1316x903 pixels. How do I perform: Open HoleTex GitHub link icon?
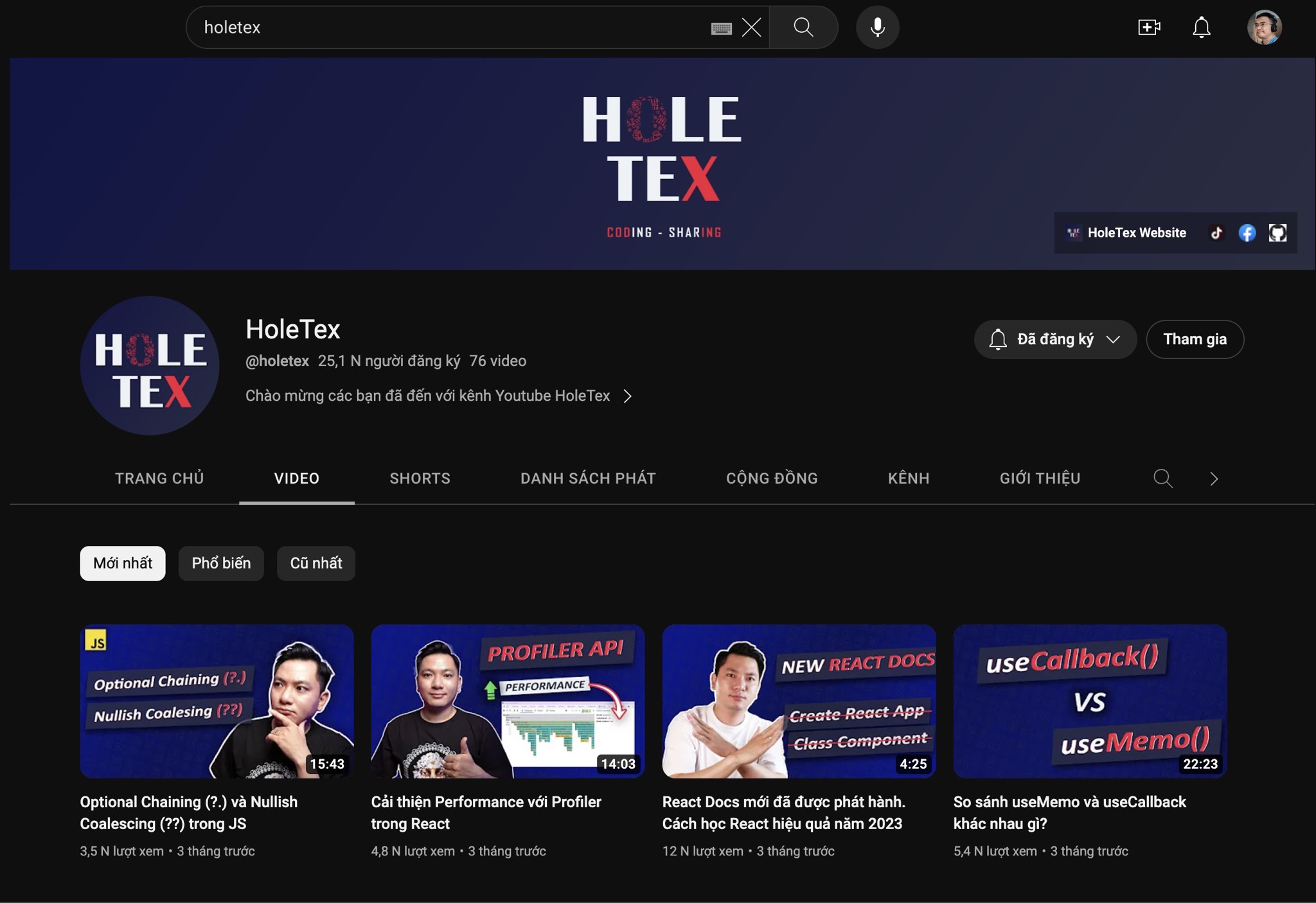[1277, 232]
